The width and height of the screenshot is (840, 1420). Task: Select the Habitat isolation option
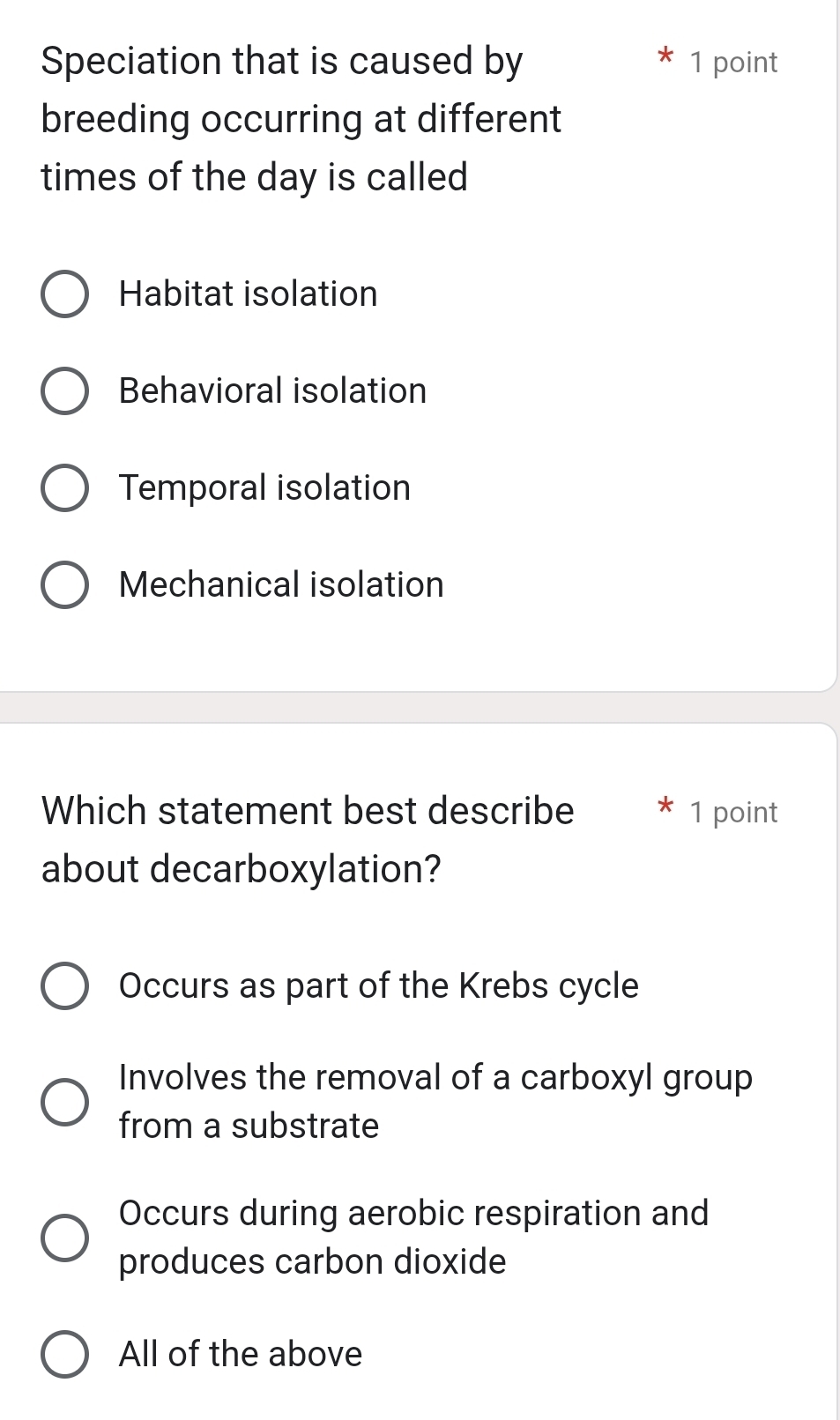point(63,294)
